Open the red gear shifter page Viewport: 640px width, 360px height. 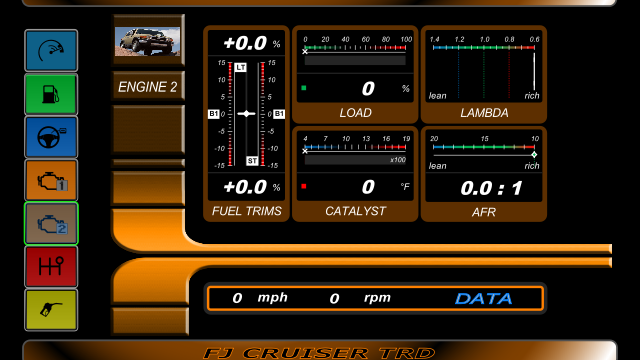click(x=51, y=267)
